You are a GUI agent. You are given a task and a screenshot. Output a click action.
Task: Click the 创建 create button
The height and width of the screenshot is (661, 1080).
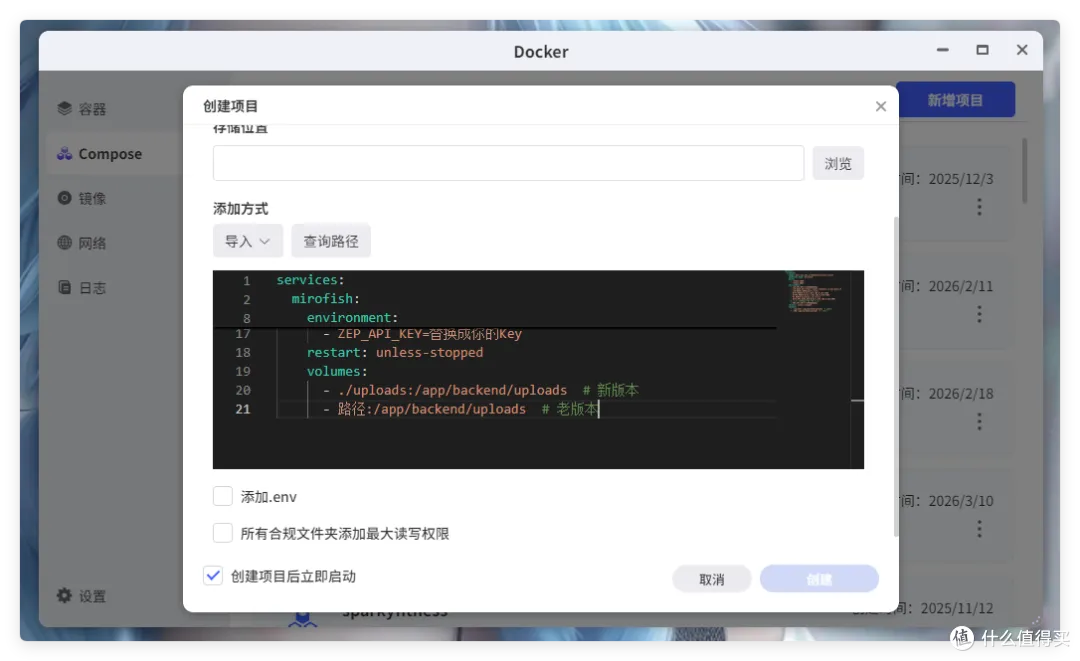coord(819,579)
